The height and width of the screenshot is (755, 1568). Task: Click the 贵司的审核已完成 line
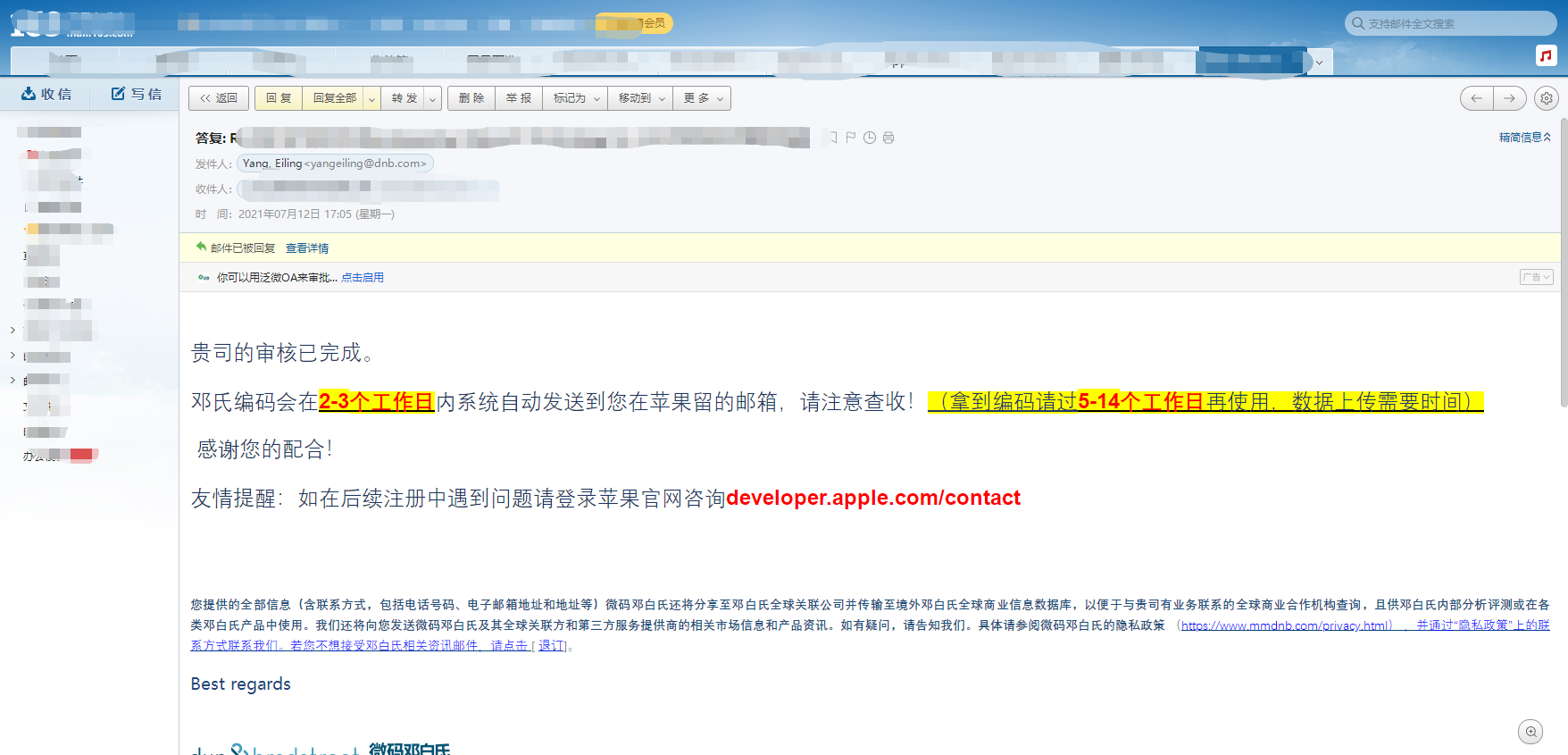point(282,353)
